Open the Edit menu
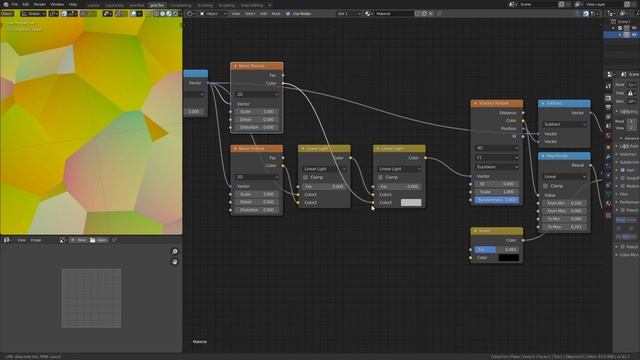The width and height of the screenshot is (640, 360). [26, 4]
